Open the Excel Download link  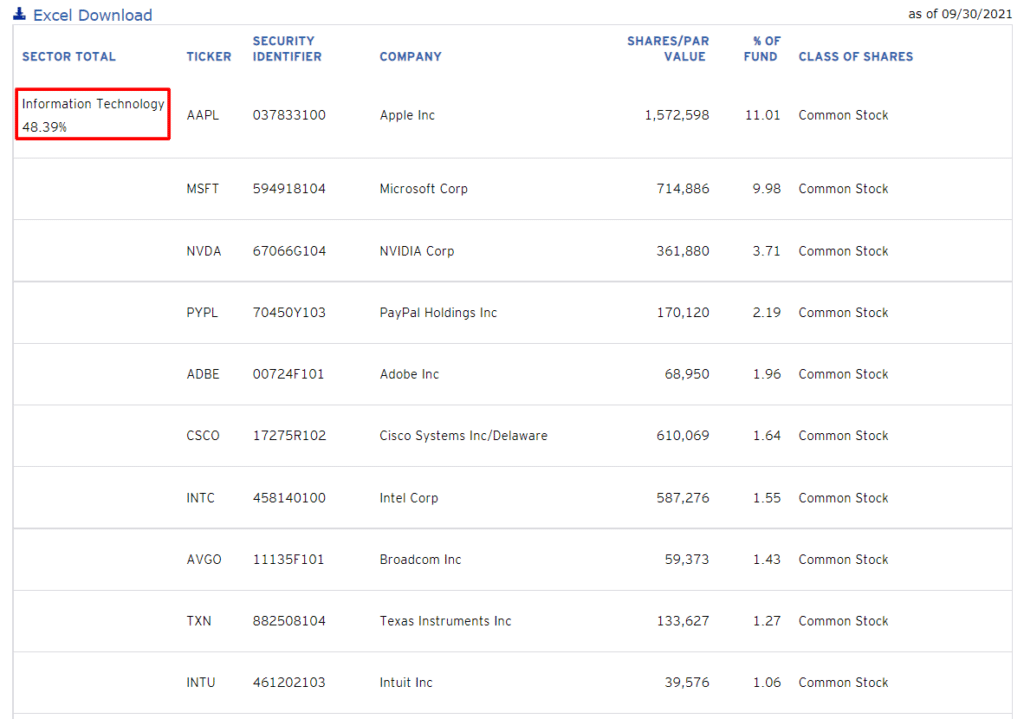[93, 15]
